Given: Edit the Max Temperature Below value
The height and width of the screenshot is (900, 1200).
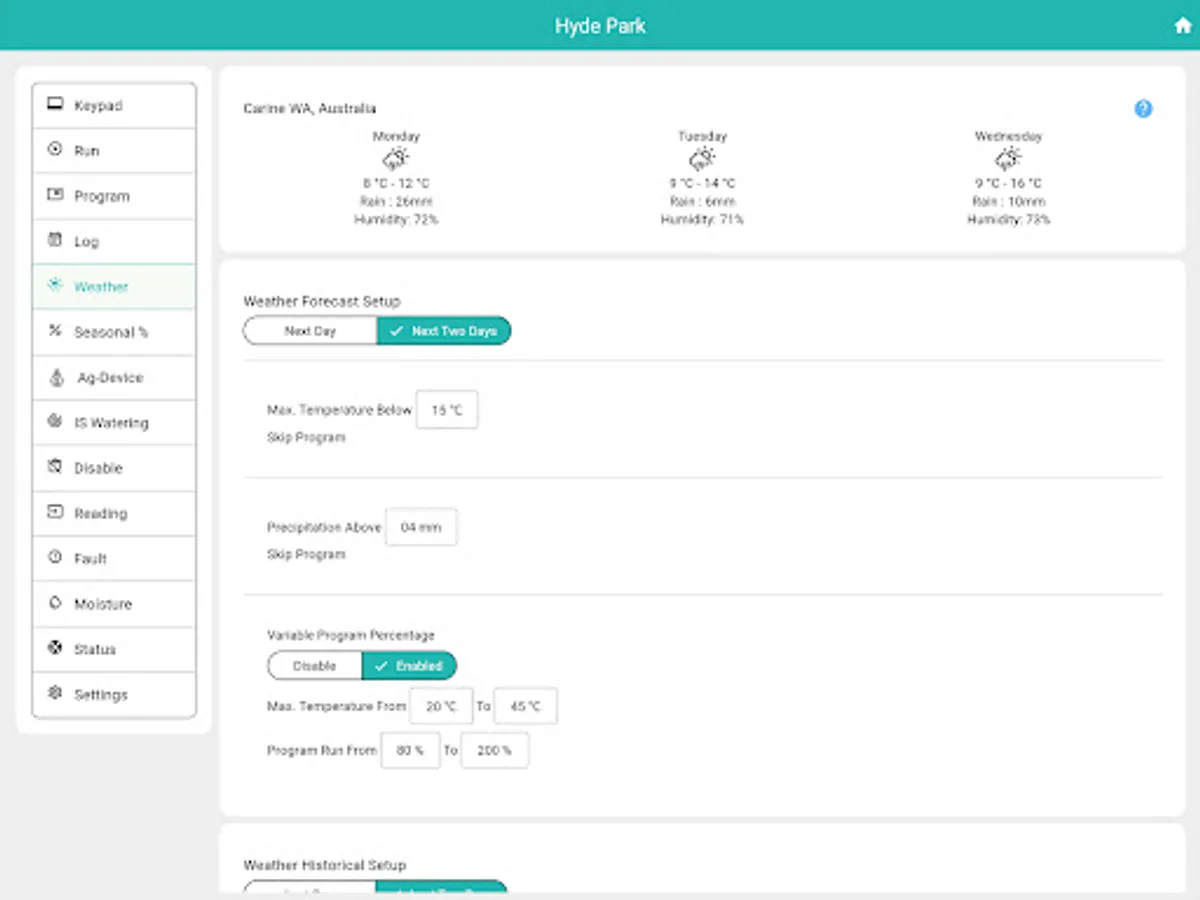Looking at the screenshot, I should pyautogui.click(x=447, y=409).
